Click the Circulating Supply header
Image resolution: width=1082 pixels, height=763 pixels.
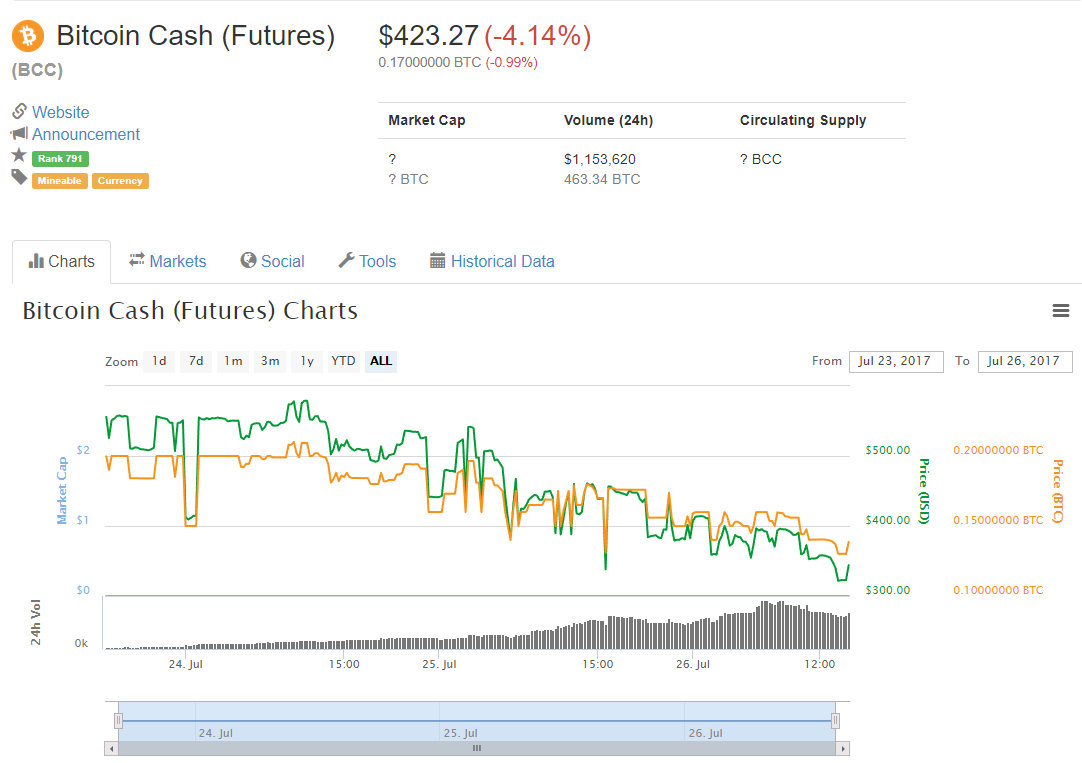pos(803,121)
